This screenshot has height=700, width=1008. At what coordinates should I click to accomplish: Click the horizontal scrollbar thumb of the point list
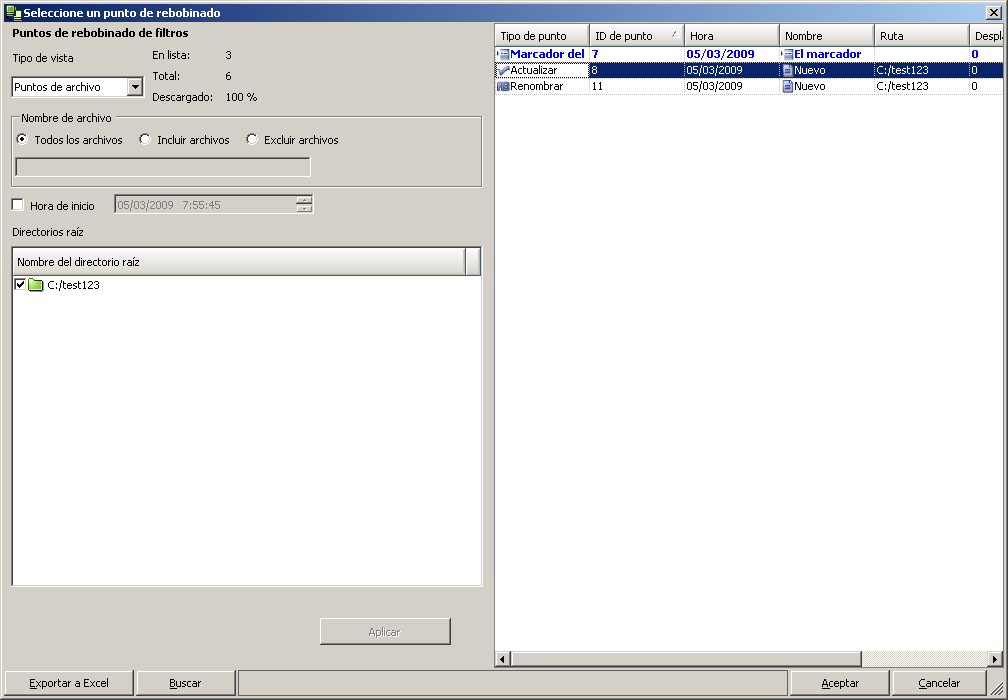click(x=686, y=659)
